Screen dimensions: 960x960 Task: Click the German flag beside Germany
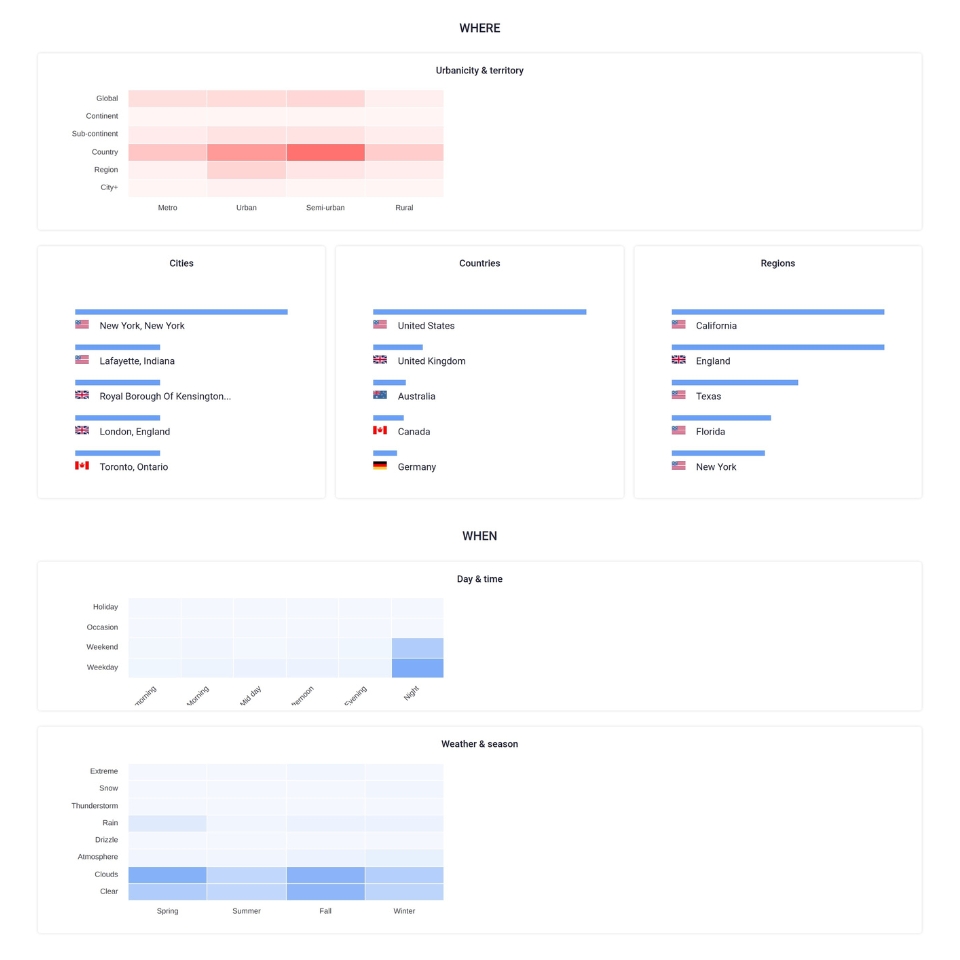[x=380, y=466]
